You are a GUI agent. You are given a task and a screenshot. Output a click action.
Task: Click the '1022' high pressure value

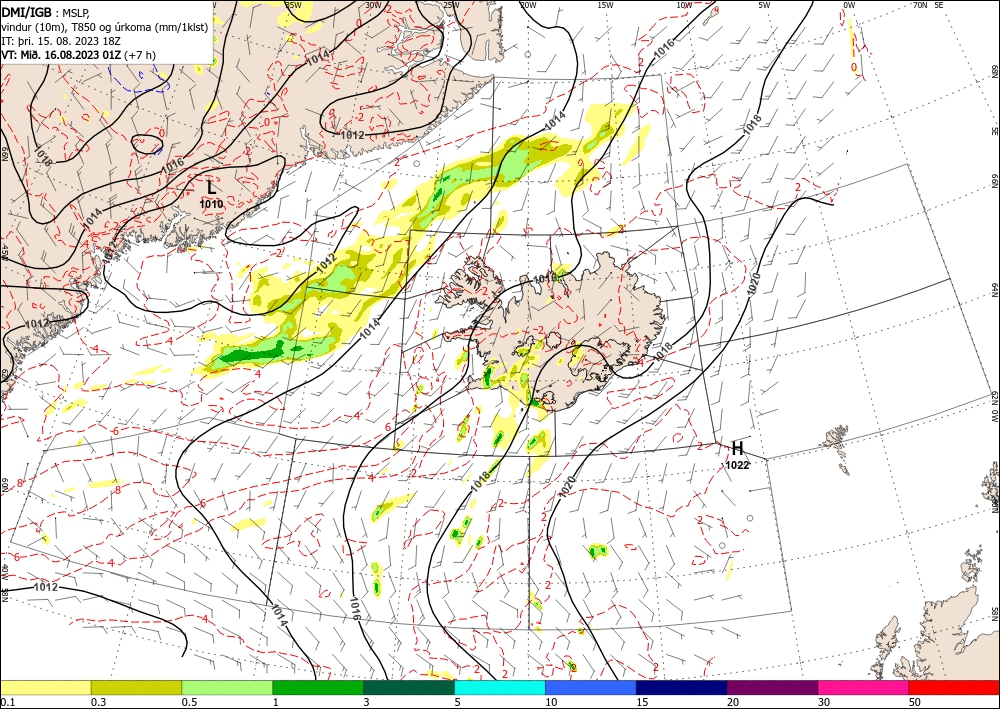pos(737,465)
